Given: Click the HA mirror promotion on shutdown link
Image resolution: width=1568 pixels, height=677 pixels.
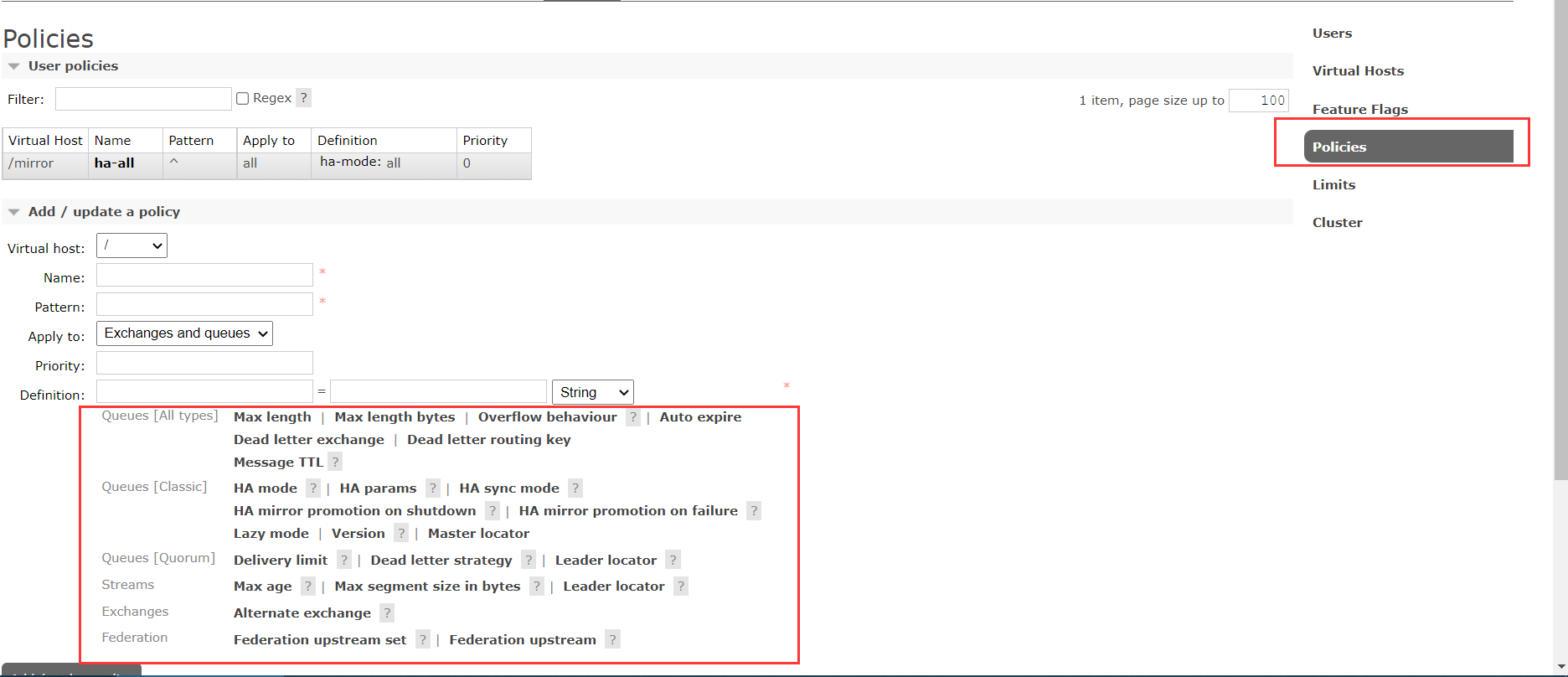Looking at the screenshot, I should 354,511.
